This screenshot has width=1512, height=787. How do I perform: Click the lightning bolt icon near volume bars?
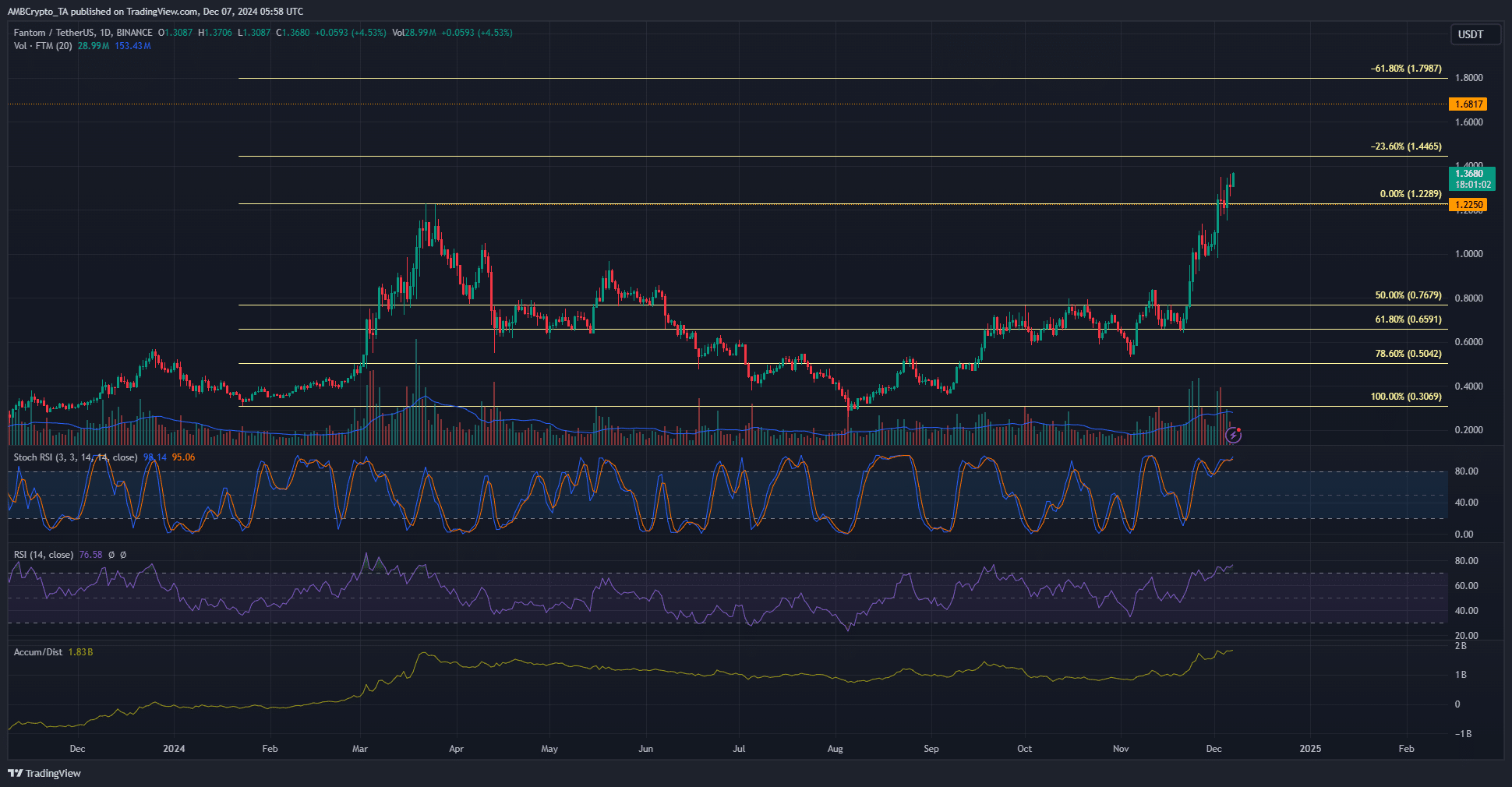point(1233,435)
